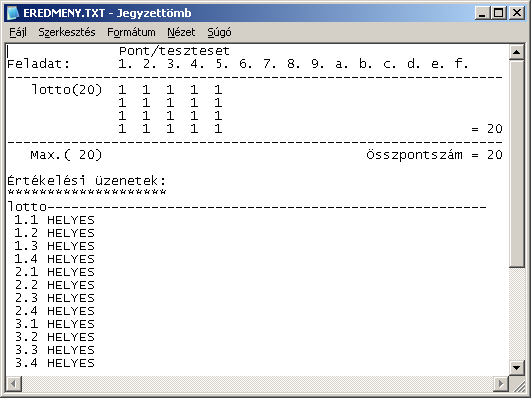531x398 pixels.
Task: Click the Notepad icon in title bar
Action: pos(13,13)
